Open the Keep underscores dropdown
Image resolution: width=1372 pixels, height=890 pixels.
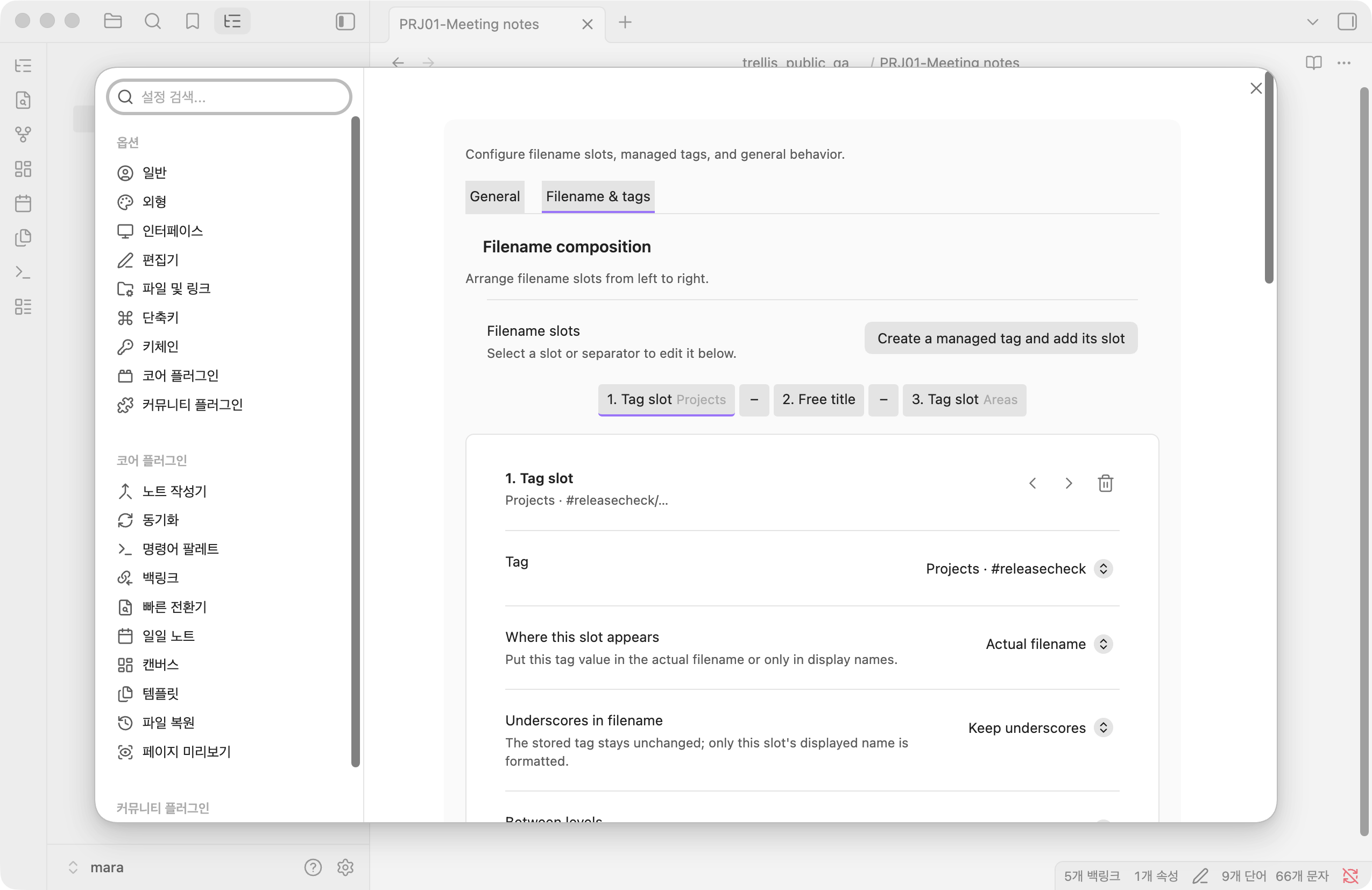[x=1039, y=727]
